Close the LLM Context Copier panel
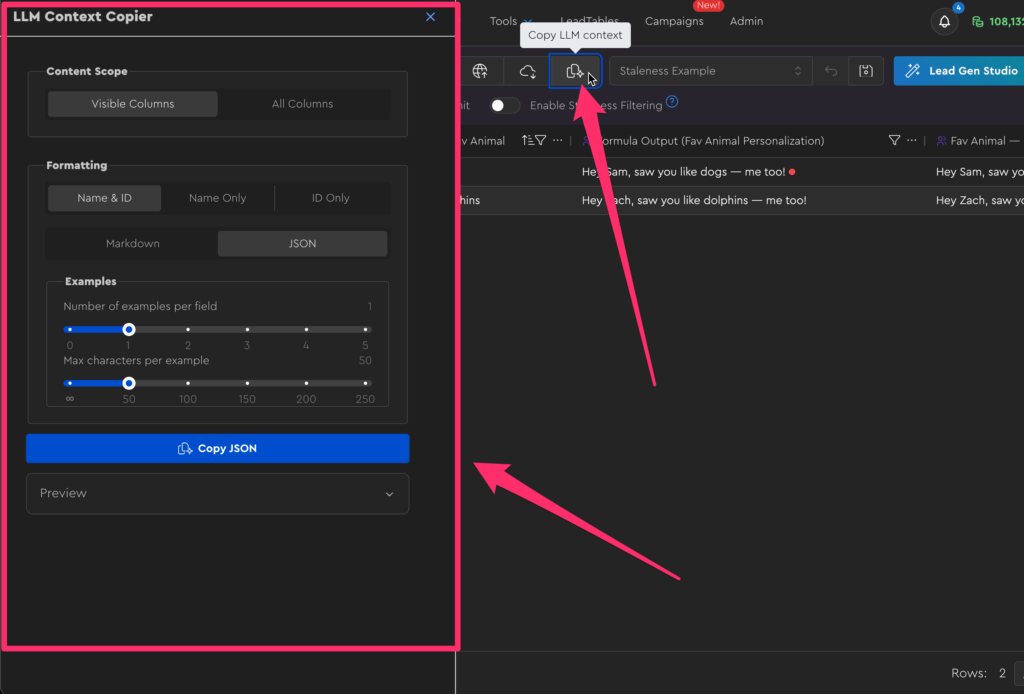 click(x=430, y=17)
